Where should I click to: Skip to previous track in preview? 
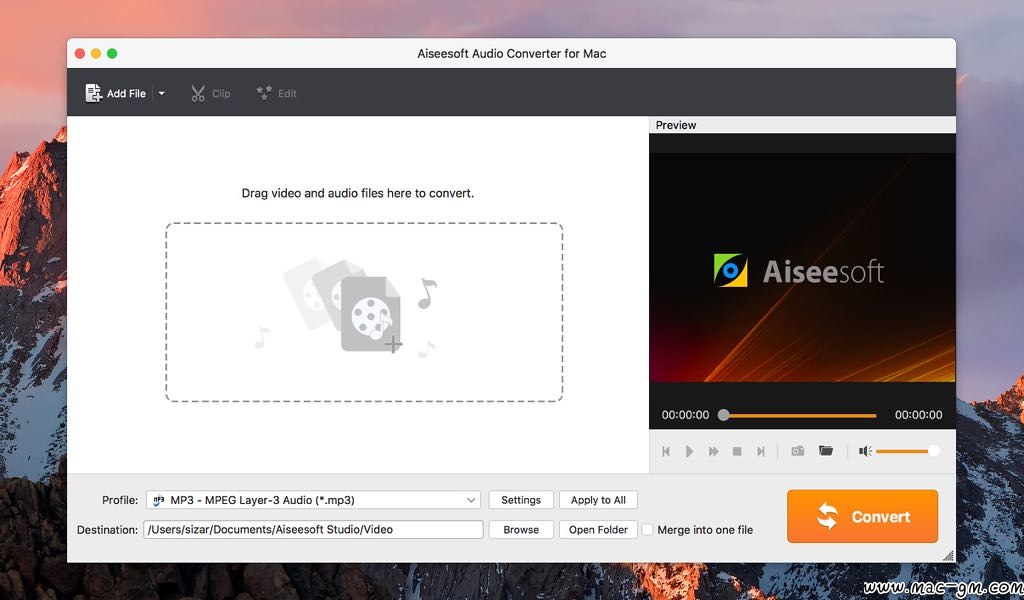click(666, 451)
